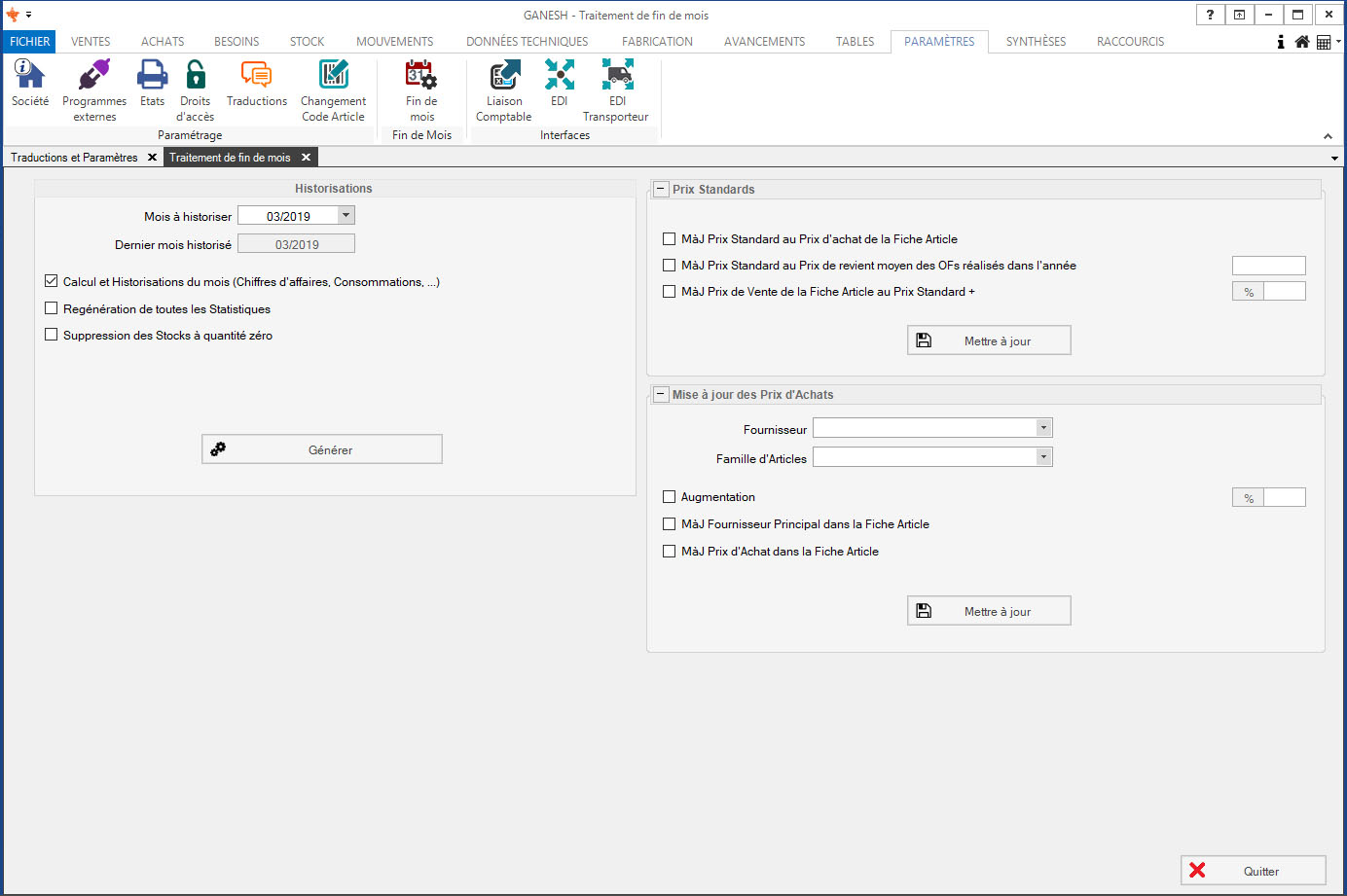1347x896 pixels.
Task: Open the Etats printer icon
Action: coord(152,76)
